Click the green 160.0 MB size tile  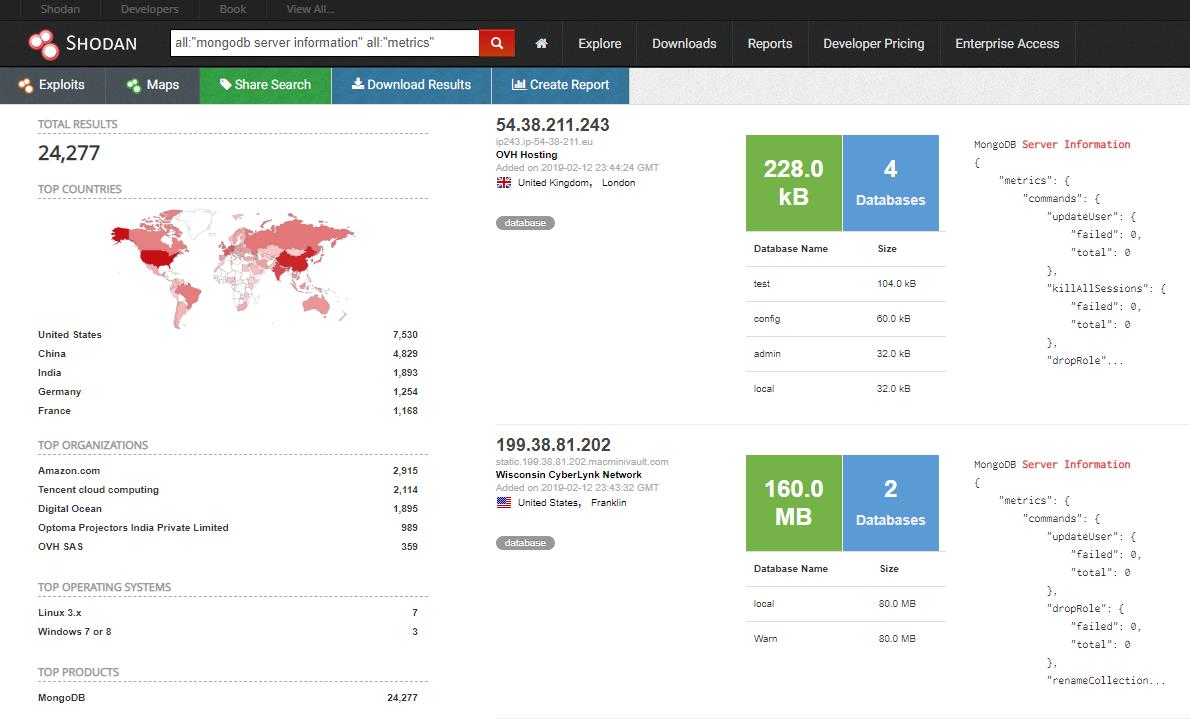[x=794, y=503]
